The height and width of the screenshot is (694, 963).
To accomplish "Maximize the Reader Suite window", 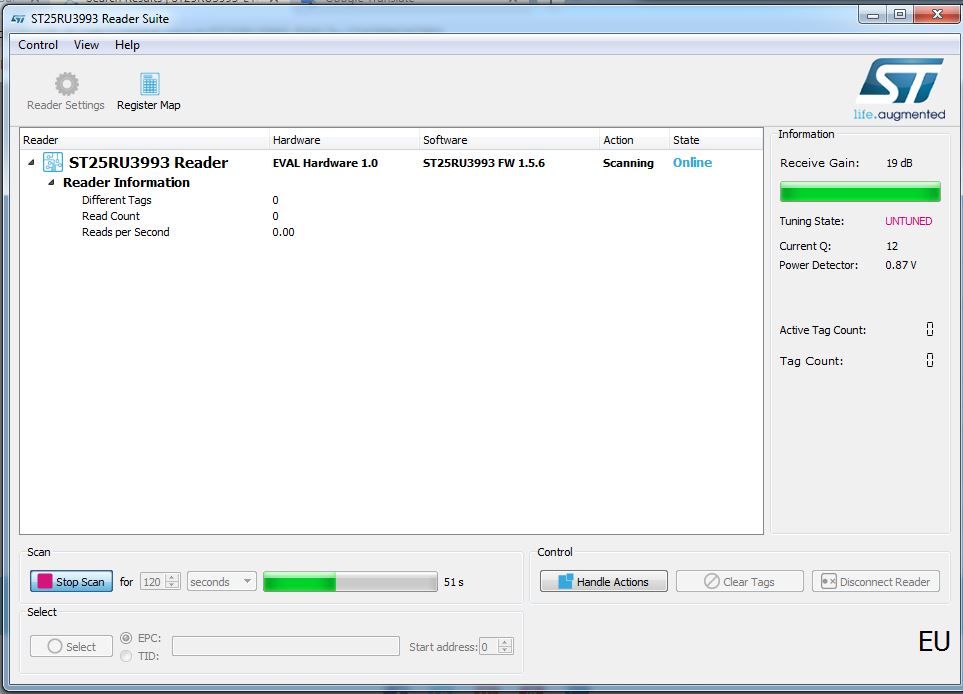I will (x=900, y=15).
